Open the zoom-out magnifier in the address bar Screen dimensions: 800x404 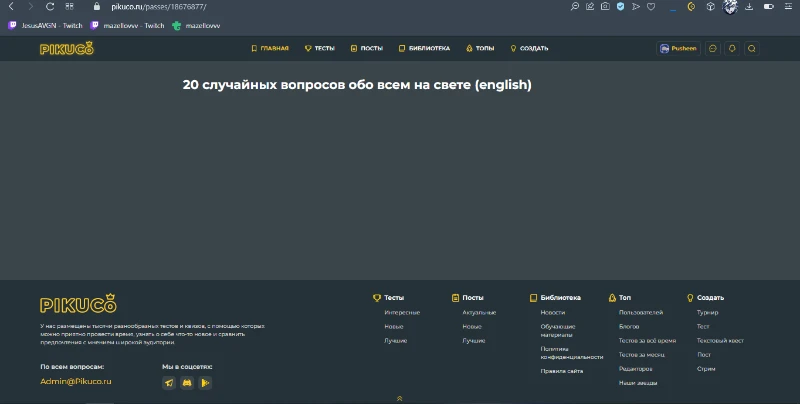point(574,7)
